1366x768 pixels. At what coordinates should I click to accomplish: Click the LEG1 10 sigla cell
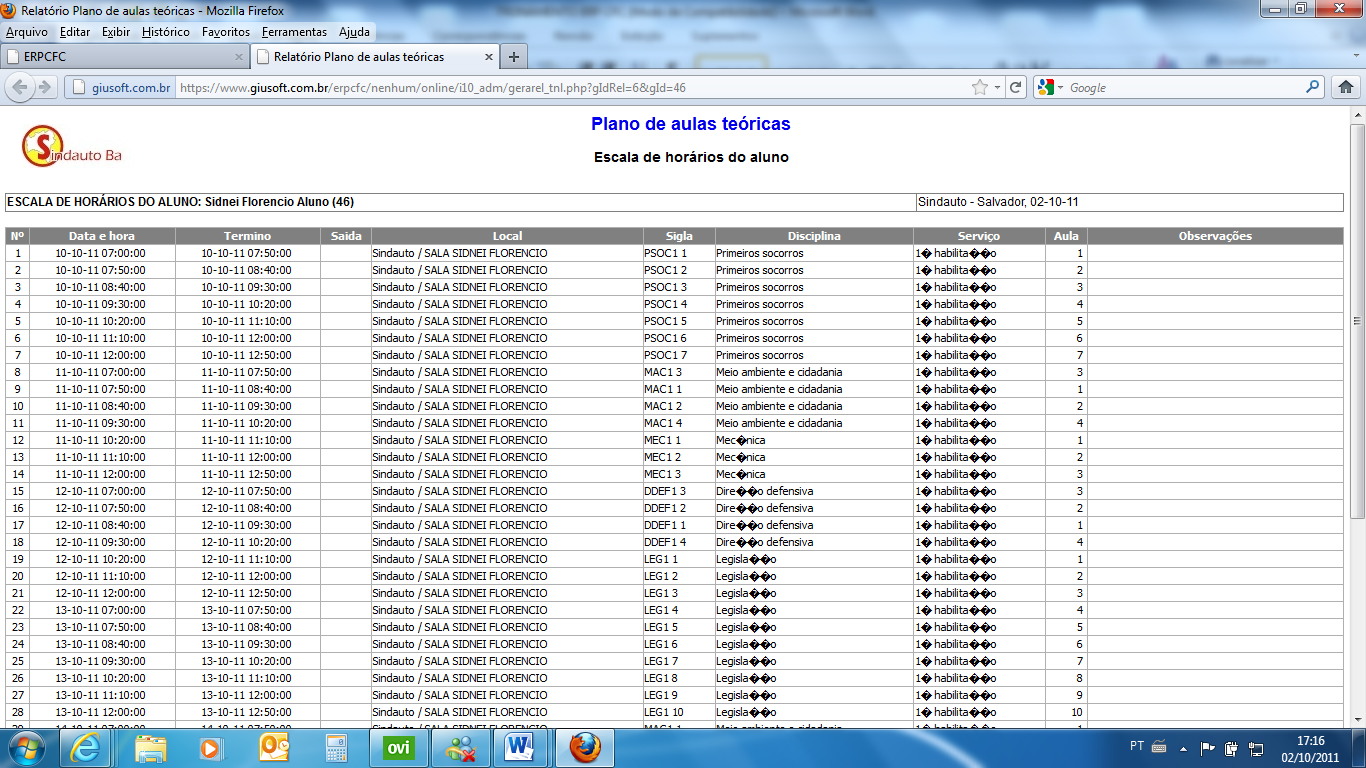pyautogui.click(x=679, y=712)
